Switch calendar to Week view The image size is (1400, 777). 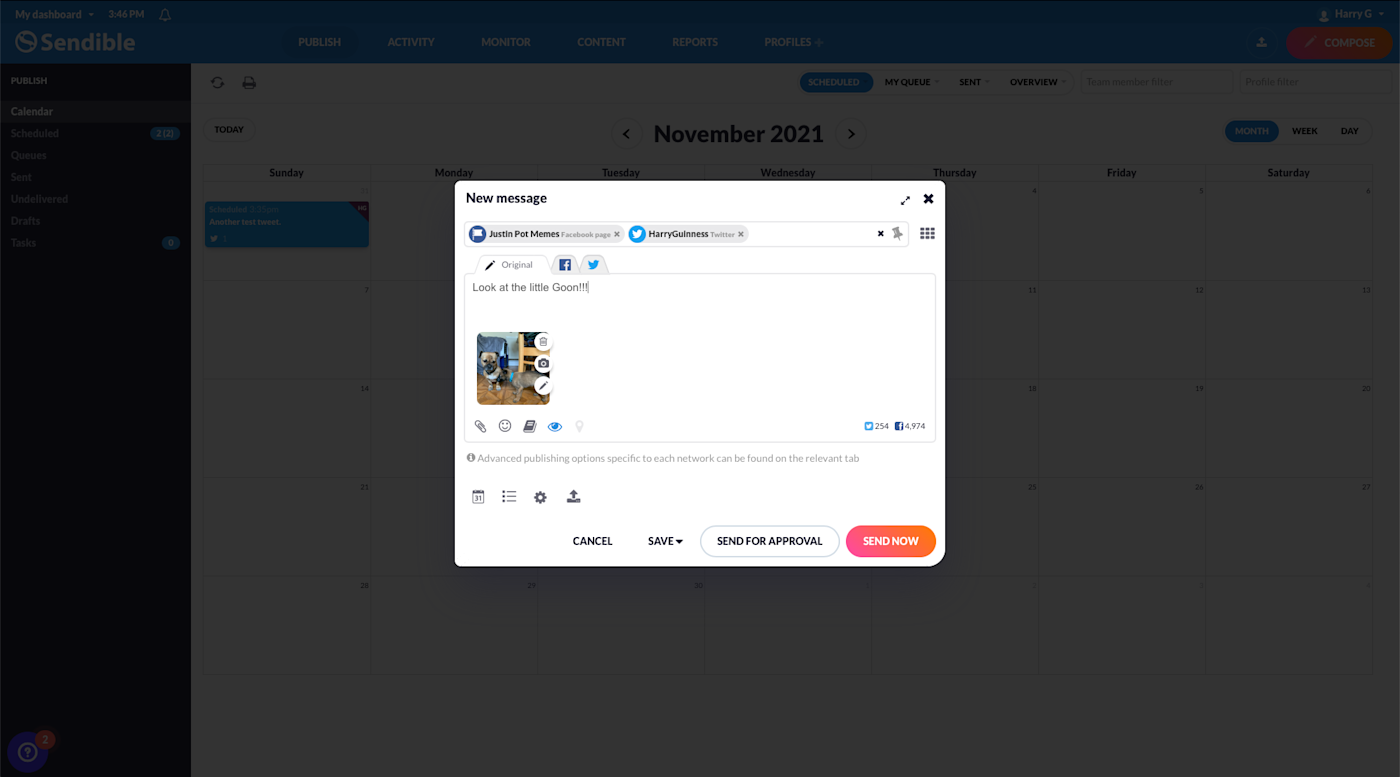pyautogui.click(x=1304, y=131)
